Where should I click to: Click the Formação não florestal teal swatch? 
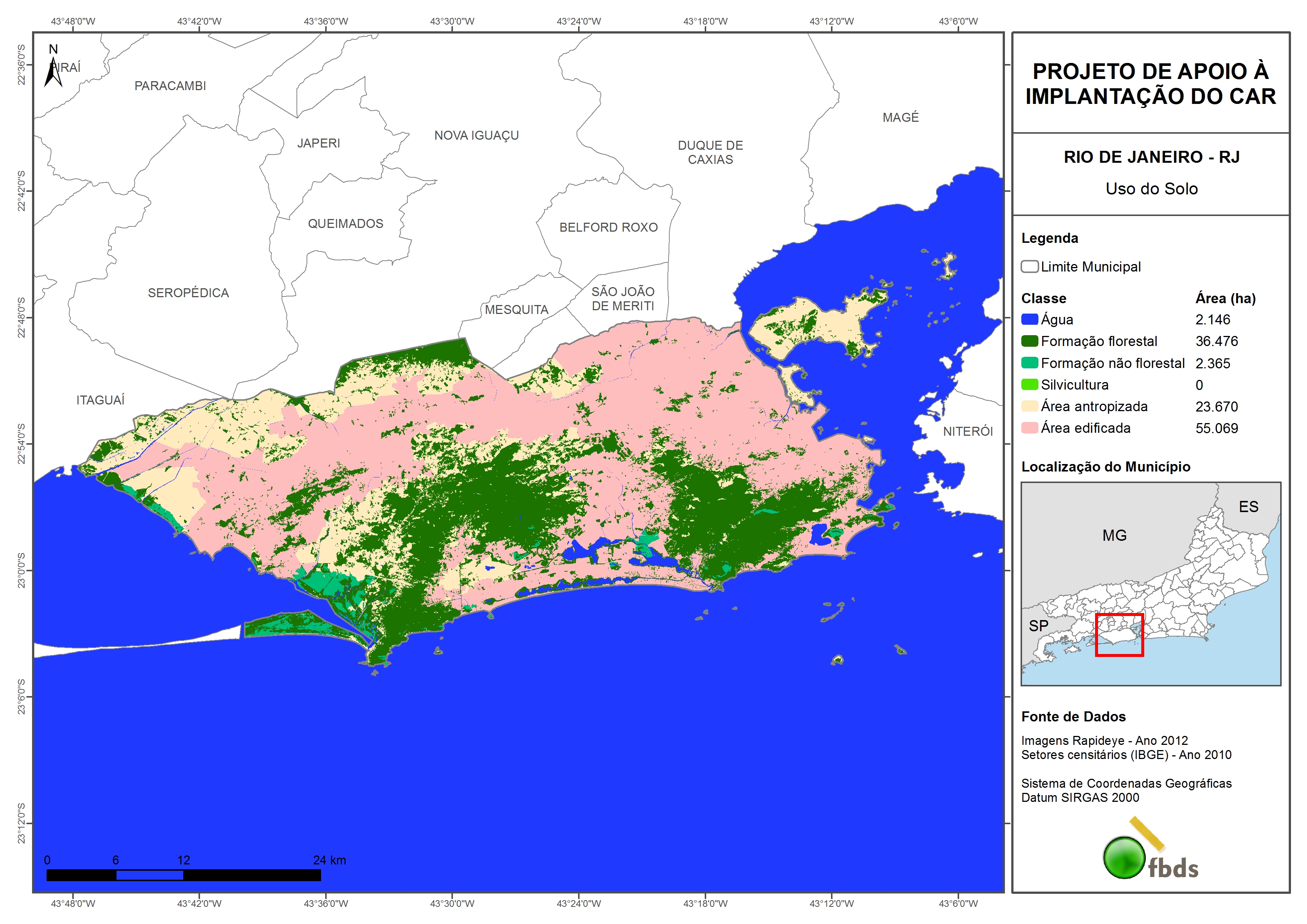(x=1029, y=363)
